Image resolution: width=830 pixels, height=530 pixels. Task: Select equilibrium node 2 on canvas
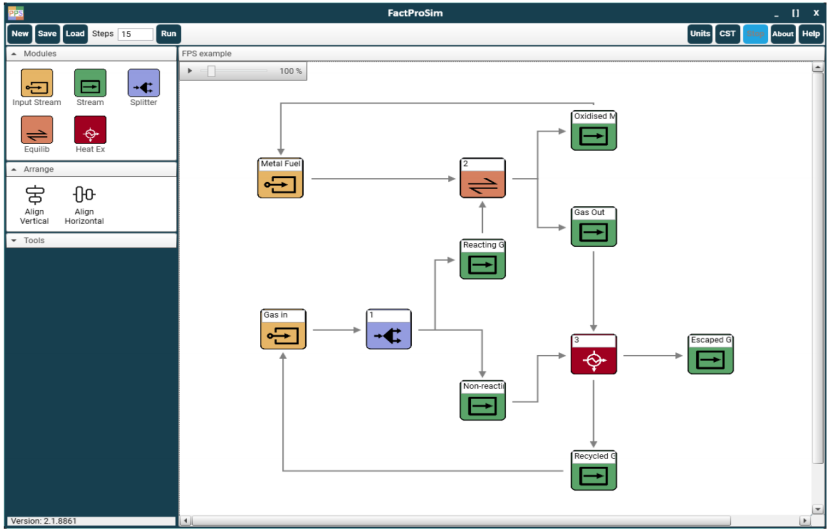[483, 183]
